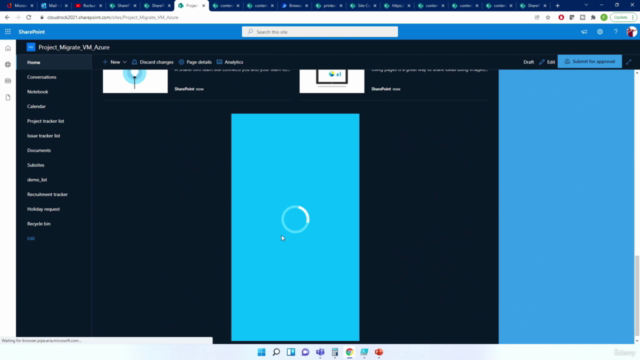The image size is (640, 360).
Task: Open the file page icon in left rail
Action: (8, 98)
